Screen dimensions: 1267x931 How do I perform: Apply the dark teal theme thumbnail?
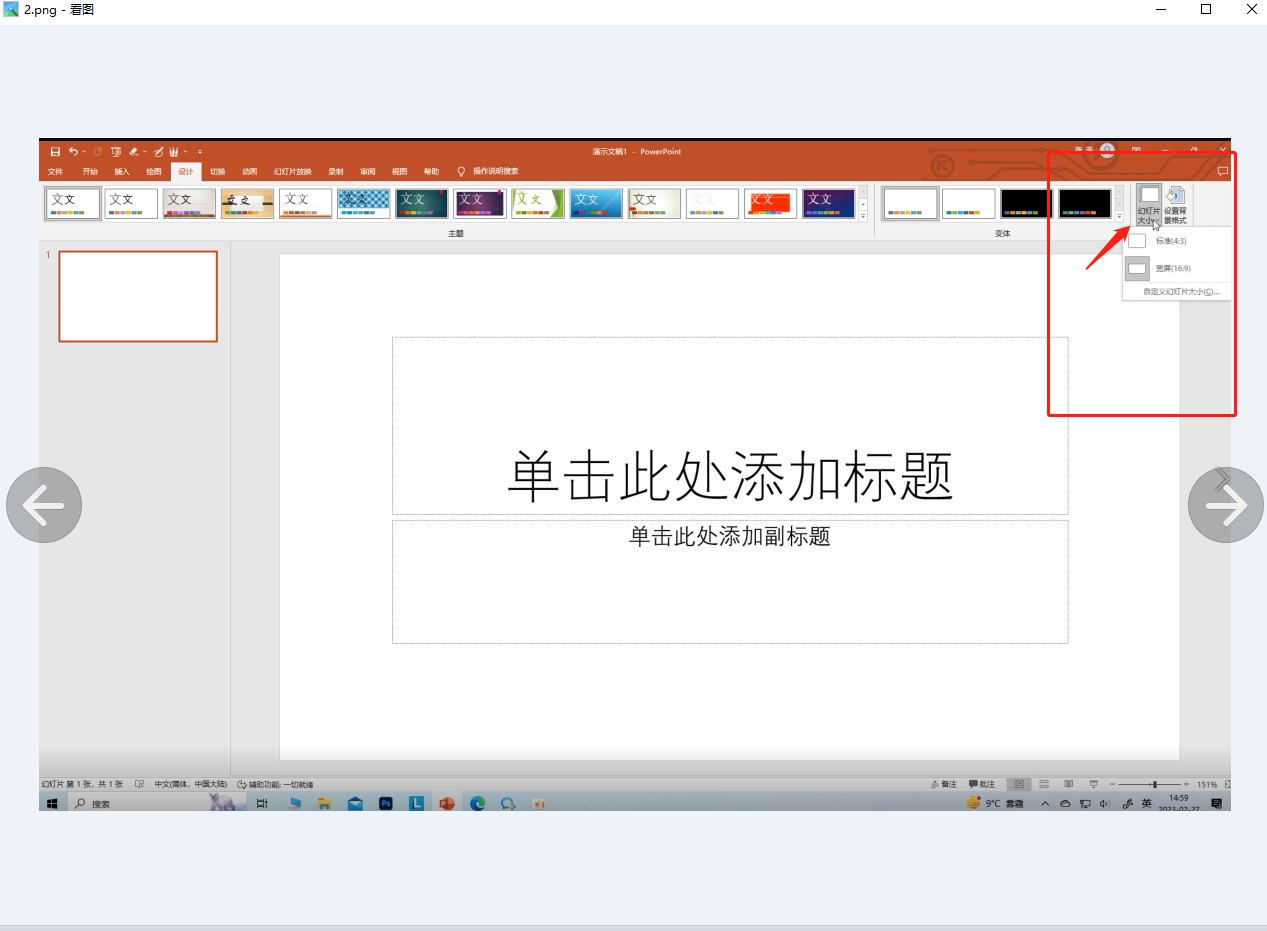tap(421, 203)
